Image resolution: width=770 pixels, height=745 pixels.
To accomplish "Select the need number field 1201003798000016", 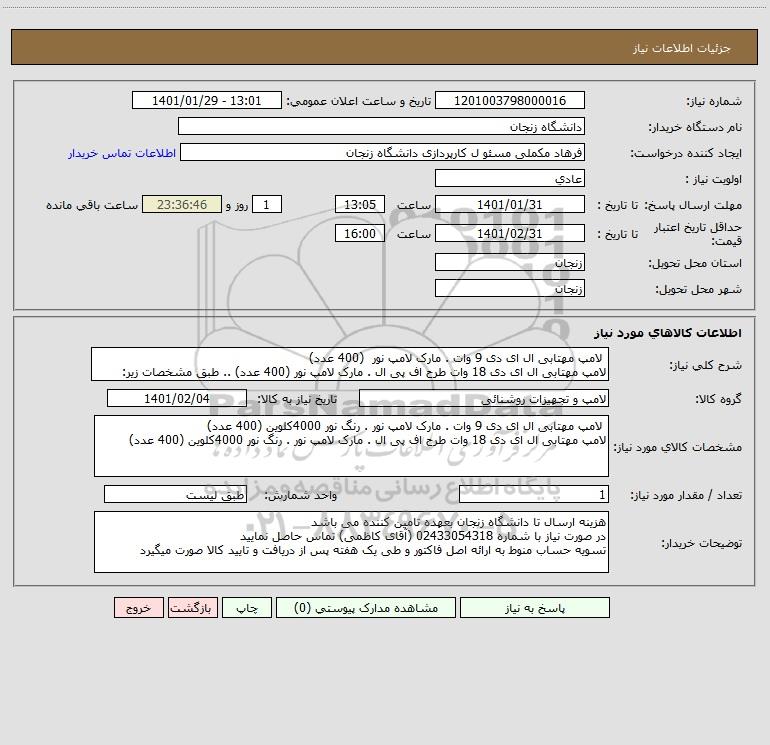I will pos(510,100).
